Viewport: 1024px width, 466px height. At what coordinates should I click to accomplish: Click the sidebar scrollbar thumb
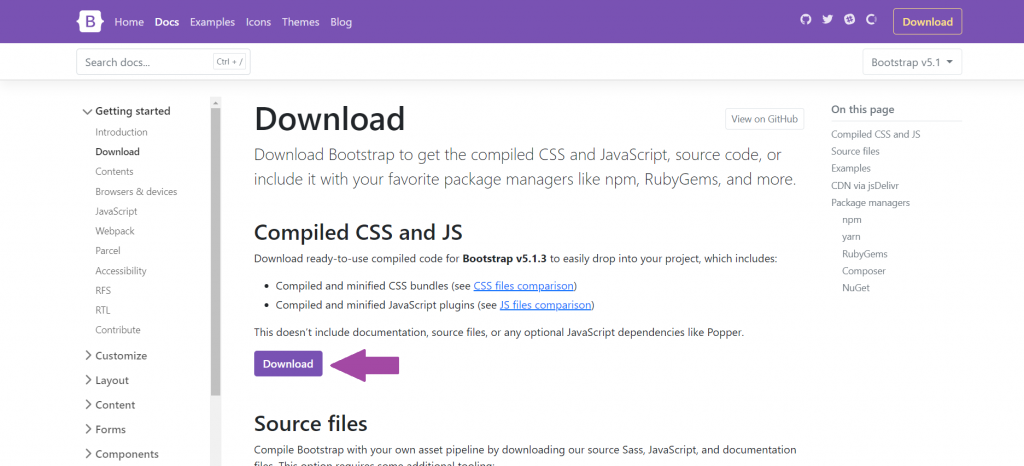coord(216,251)
